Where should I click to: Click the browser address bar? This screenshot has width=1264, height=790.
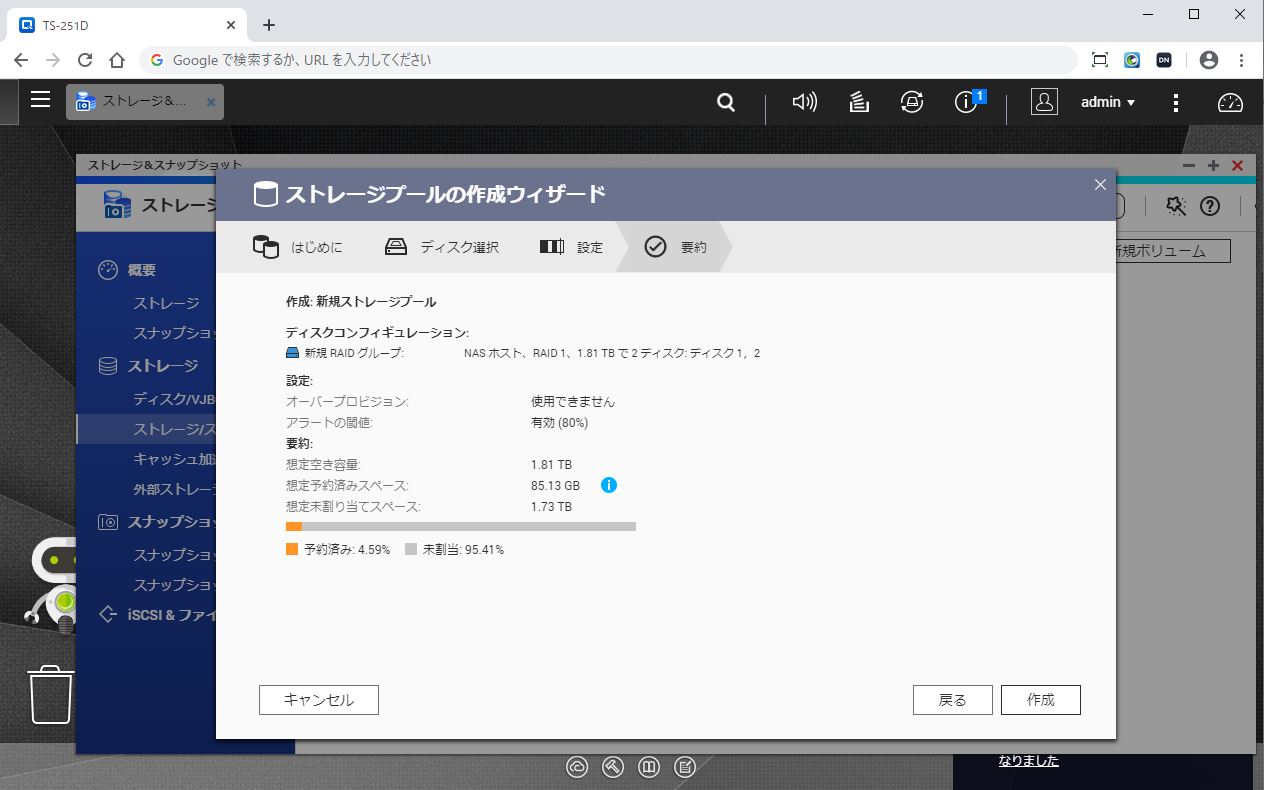pyautogui.click(x=600, y=60)
